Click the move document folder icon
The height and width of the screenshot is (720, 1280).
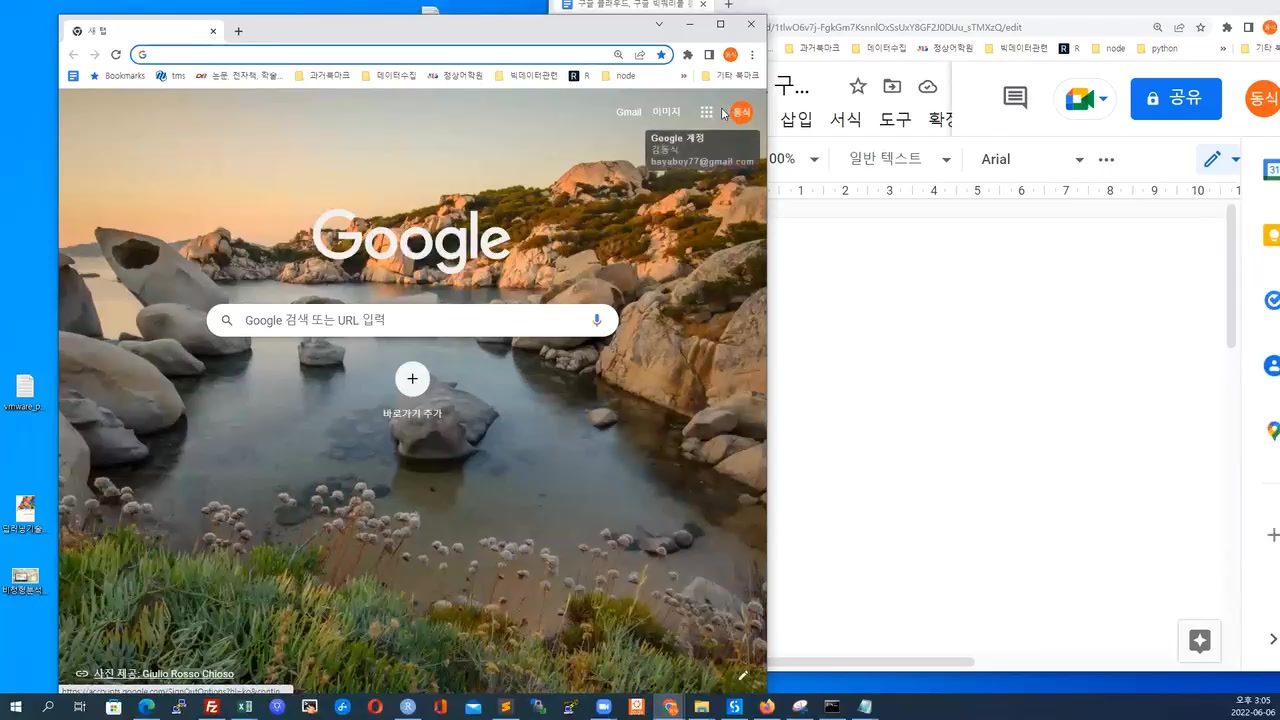(892, 87)
